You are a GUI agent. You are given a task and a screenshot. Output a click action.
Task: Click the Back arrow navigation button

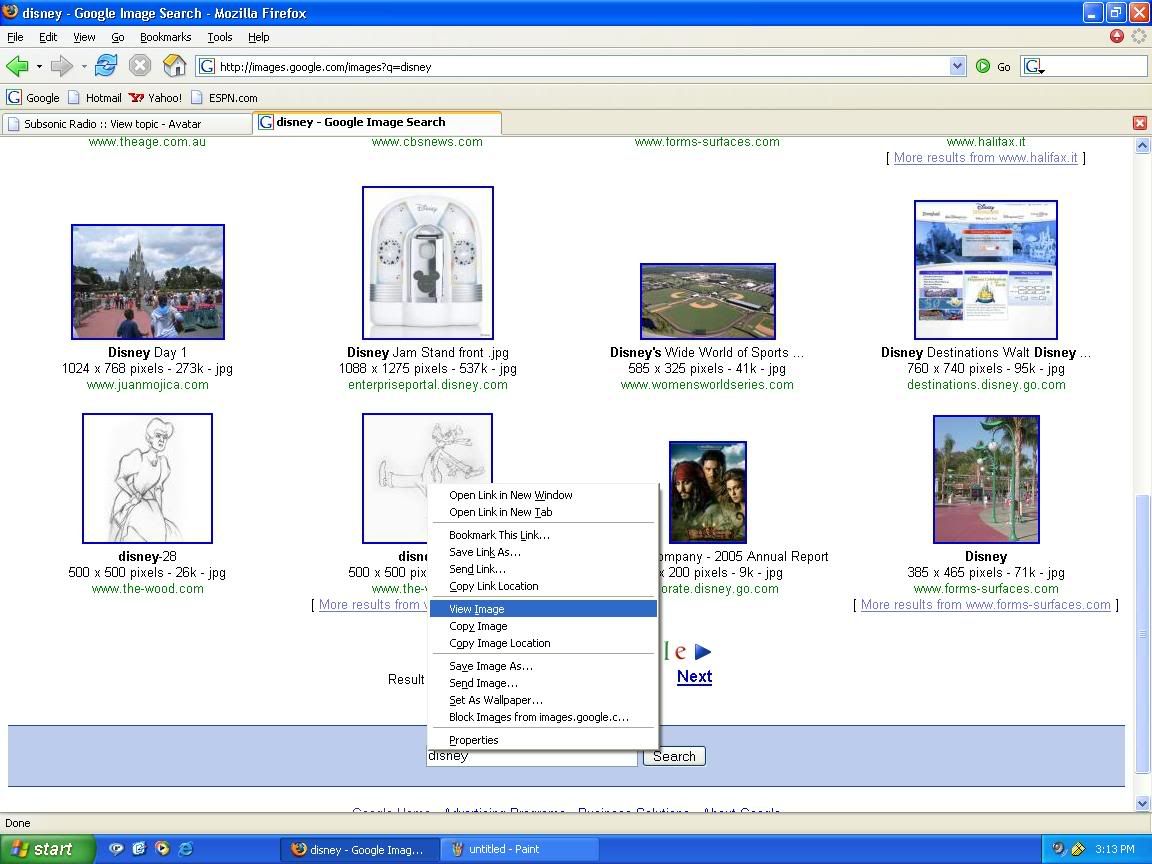coord(17,66)
